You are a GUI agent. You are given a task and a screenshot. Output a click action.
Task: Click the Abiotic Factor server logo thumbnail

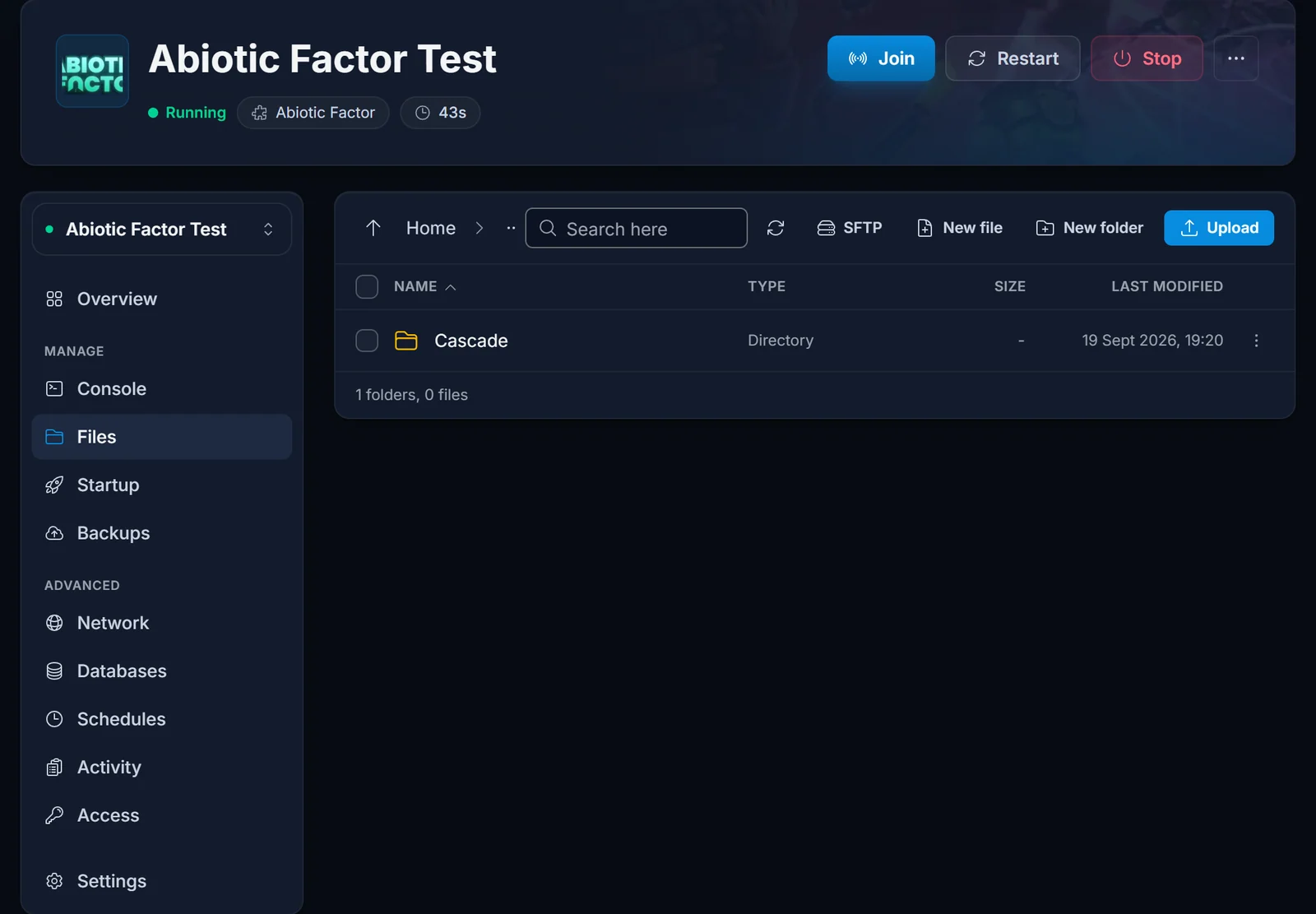92,71
